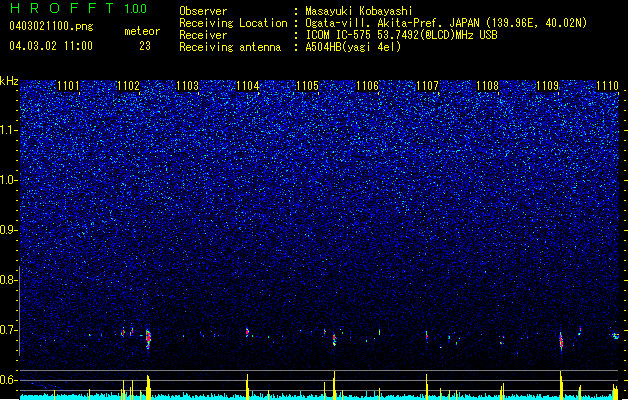
Task: Click the 1103 time marker
Action: [188, 86]
